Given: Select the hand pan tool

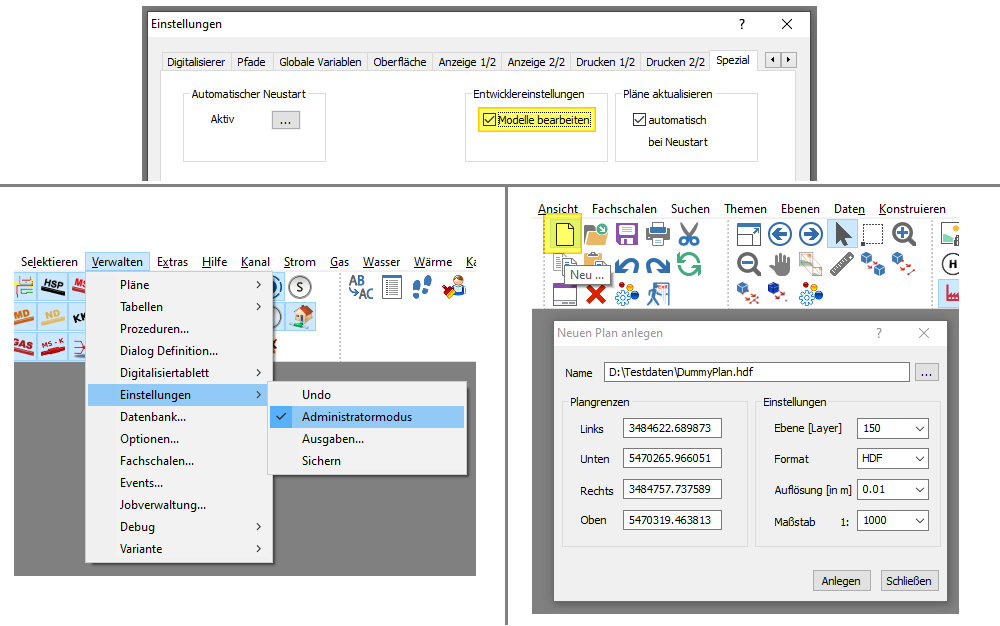Looking at the screenshot, I should (780, 265).
